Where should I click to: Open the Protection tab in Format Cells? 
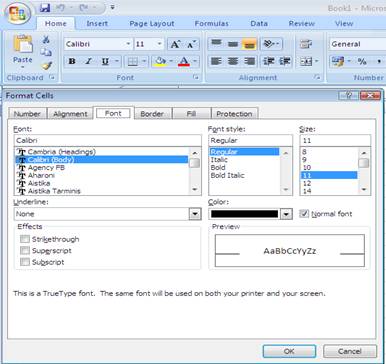[x=234, y=114]
